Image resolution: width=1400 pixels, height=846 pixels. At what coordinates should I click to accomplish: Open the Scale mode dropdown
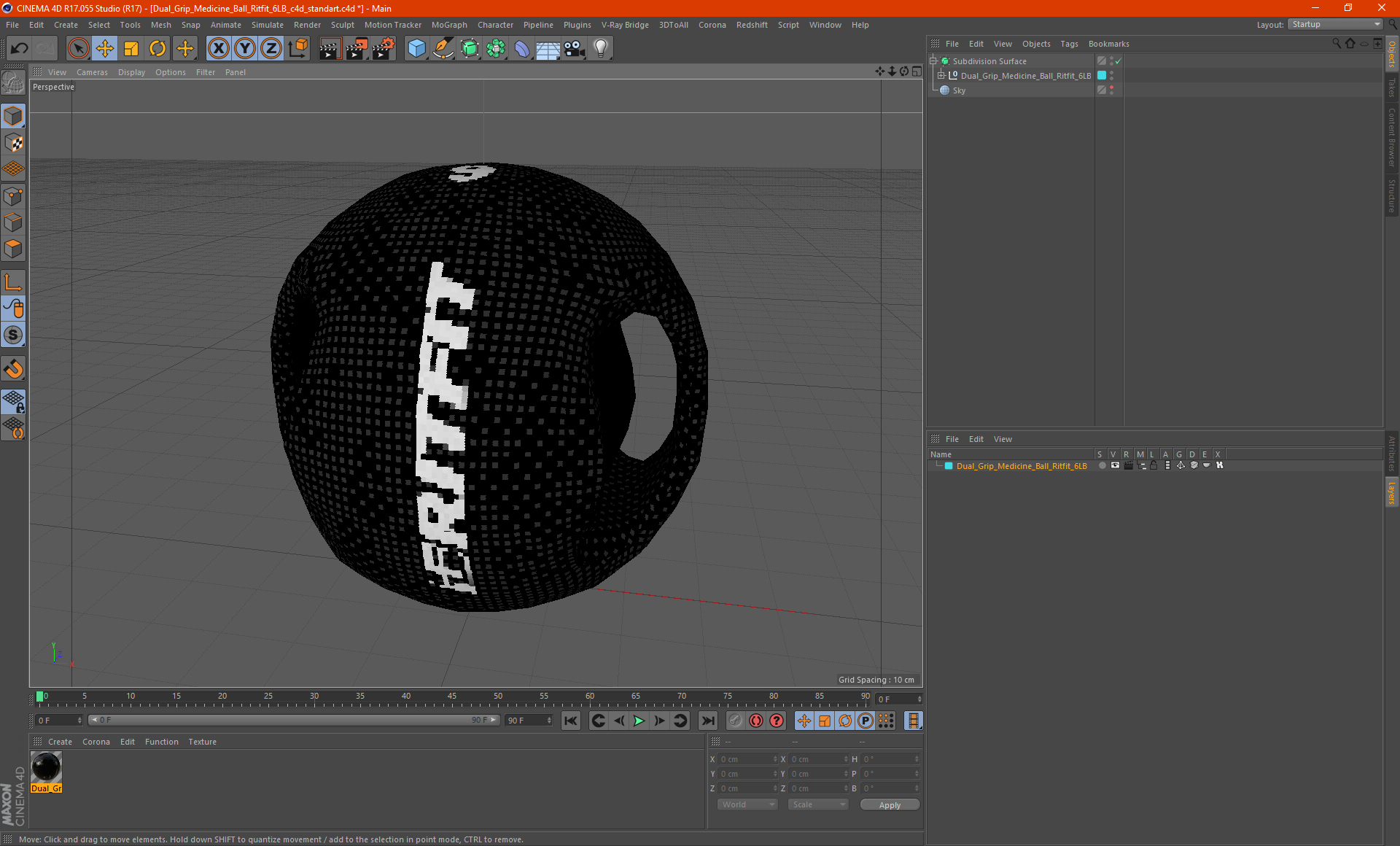pos(818,804)
